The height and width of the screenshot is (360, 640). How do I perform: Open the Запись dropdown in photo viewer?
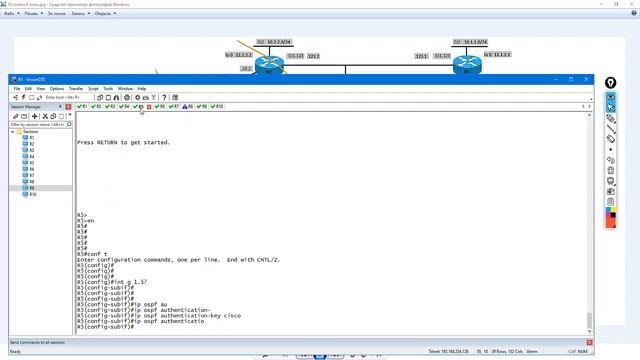(x=80, y=13)
